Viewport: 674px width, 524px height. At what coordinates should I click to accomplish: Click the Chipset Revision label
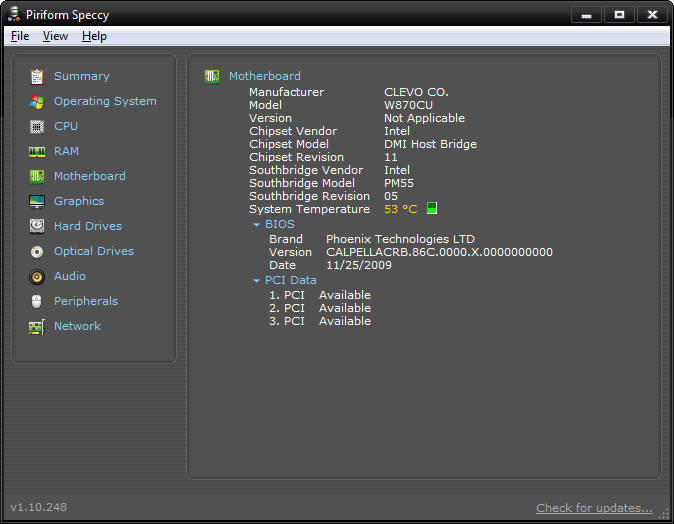coord(297,157)
